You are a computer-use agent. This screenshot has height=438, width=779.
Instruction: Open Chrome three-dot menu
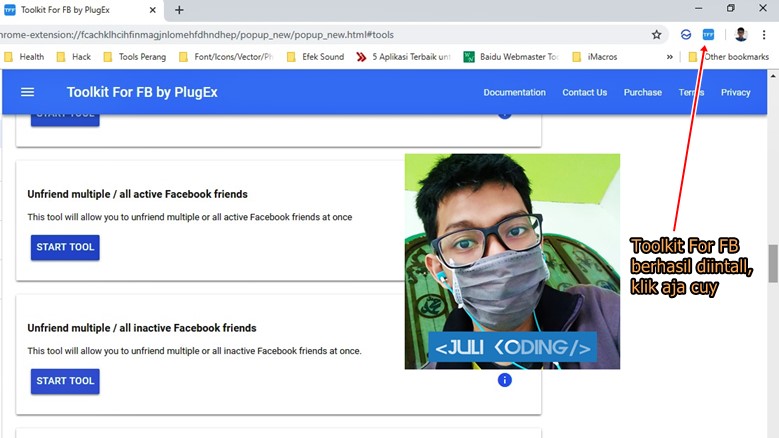[764, 35]
